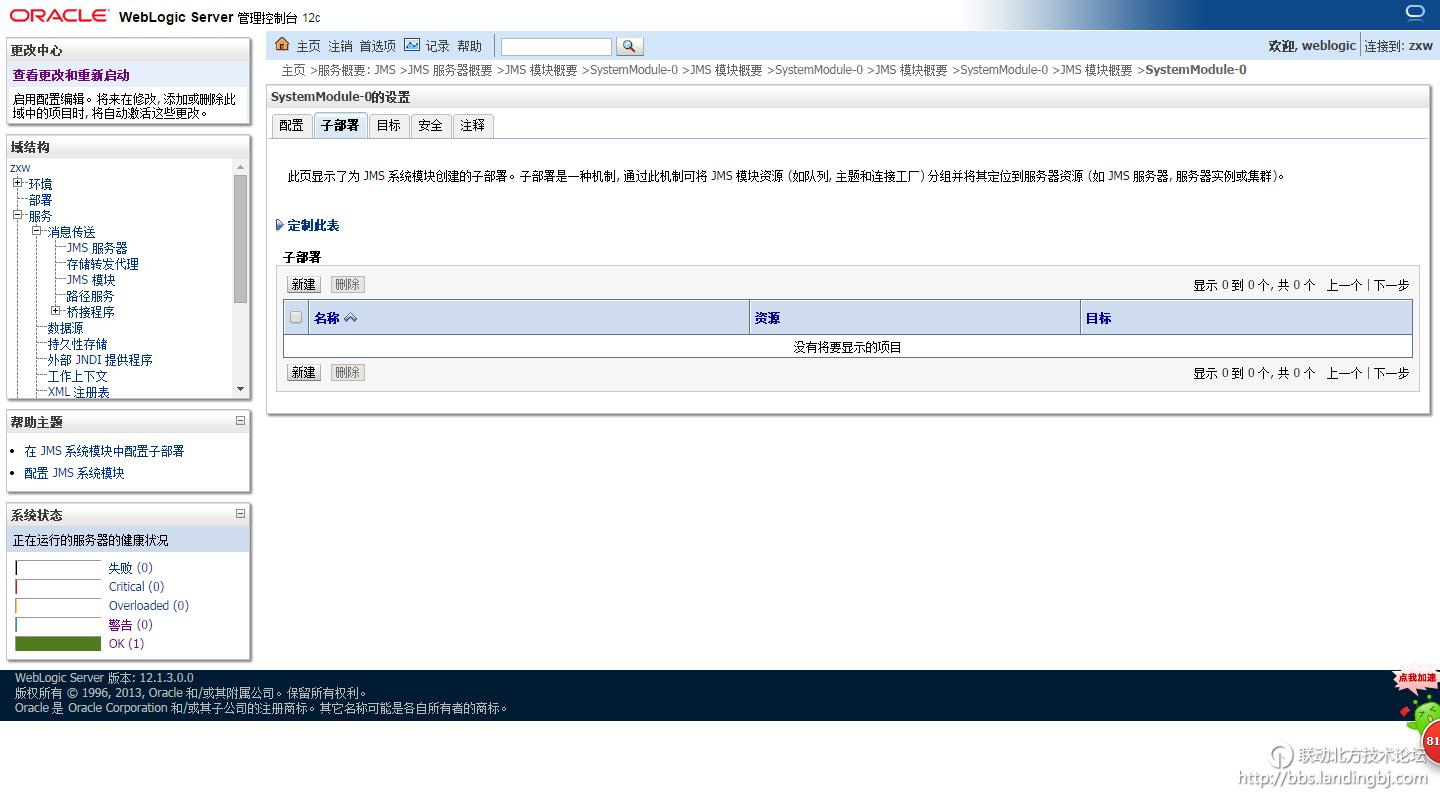Click the envelope icon next to 记录
The height and width of the screenshot is (799, 1440).
coord(412,45)
